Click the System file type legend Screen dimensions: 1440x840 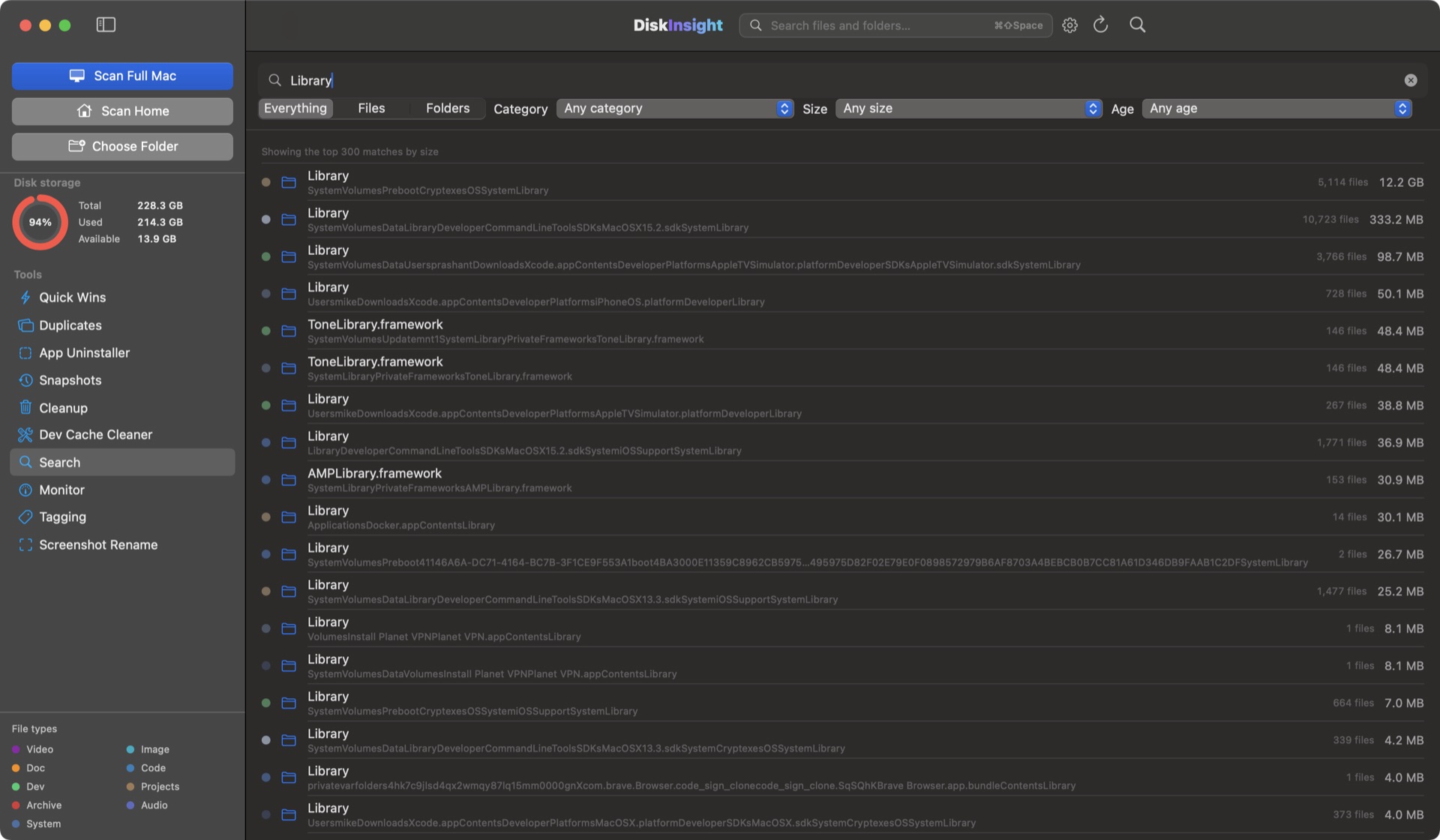coord(36,823)
